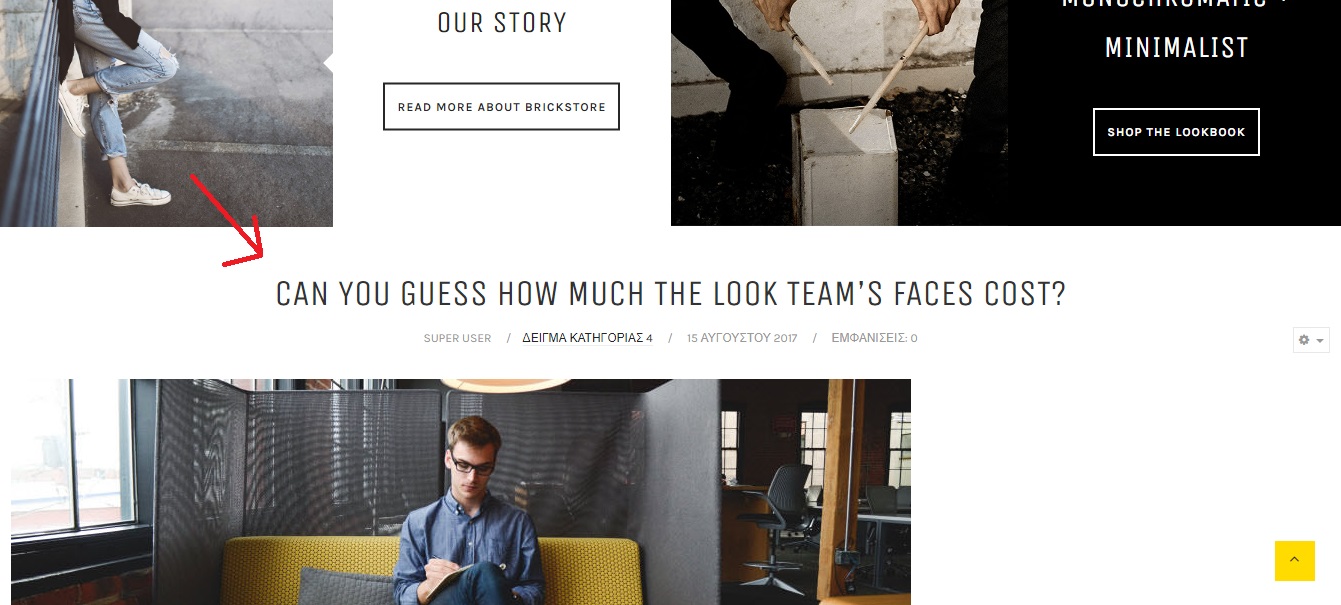Click the Shop The Lookbook button
This screenshot has height=605, width=1341.
click(1176, 132)
